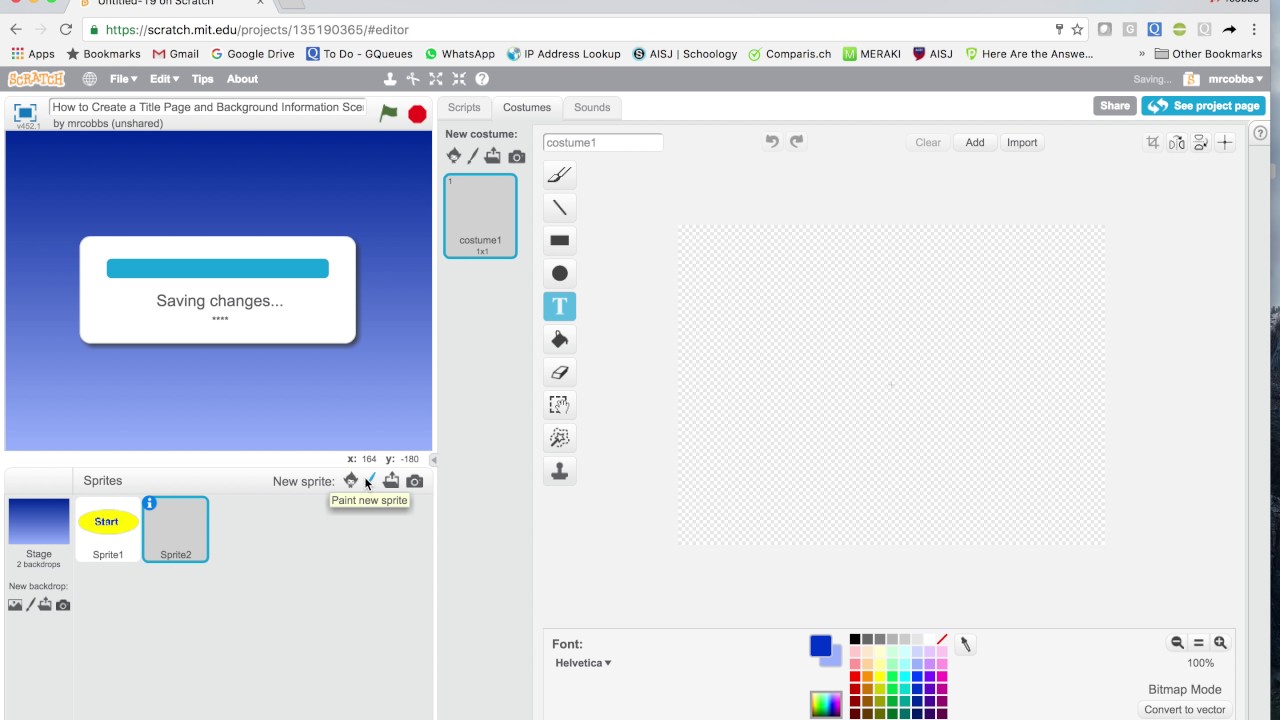Open About from menu bar

[242, 79]
